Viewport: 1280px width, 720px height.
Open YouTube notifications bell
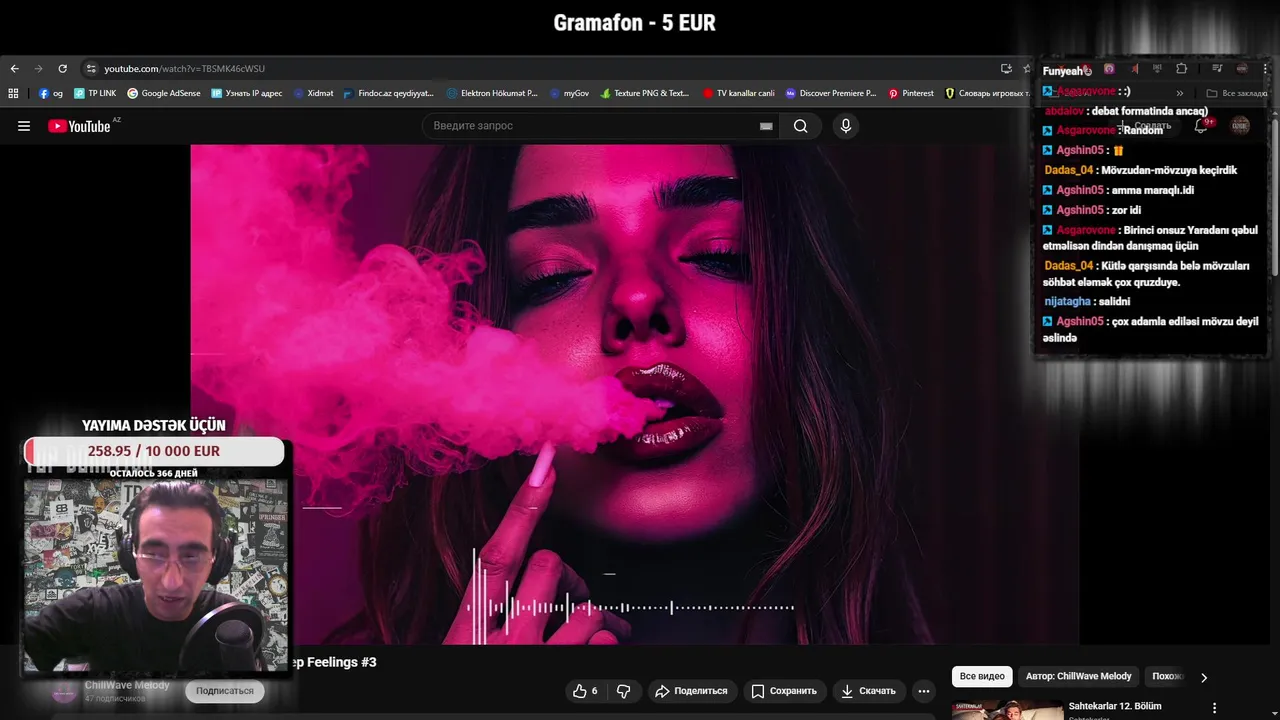tap(1202, 126)
